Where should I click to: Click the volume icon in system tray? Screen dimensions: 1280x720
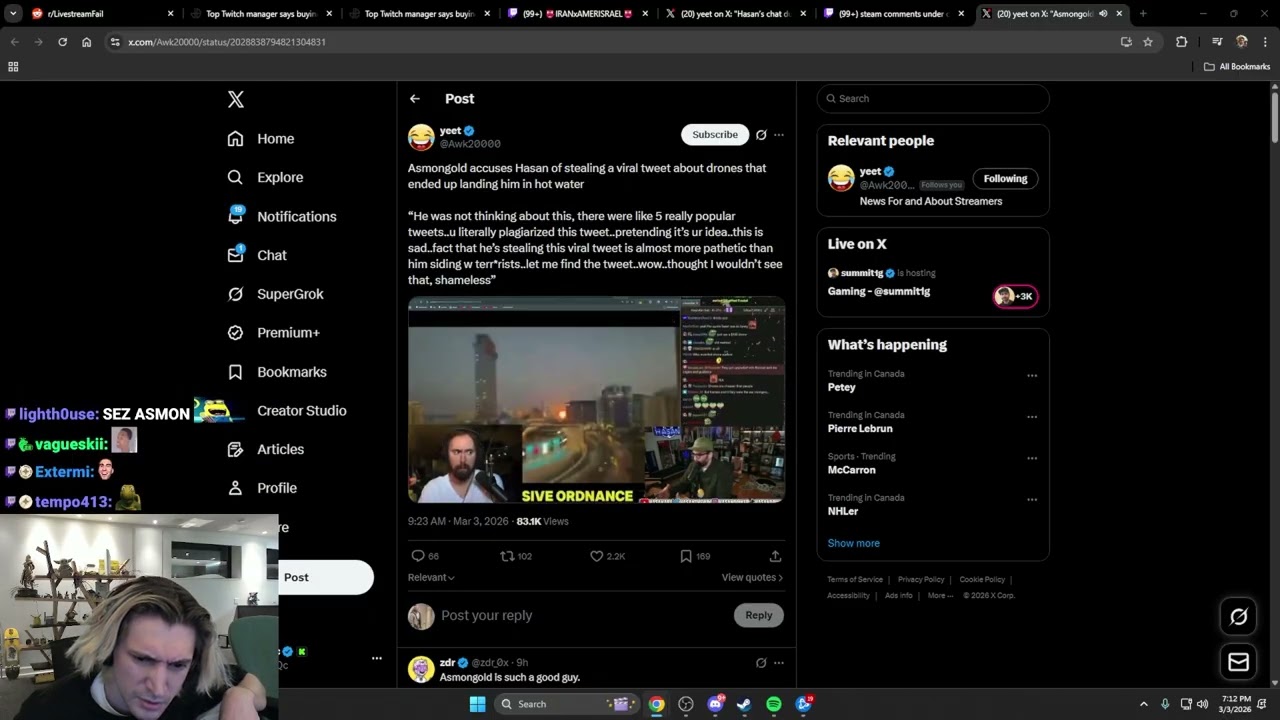1202,704
